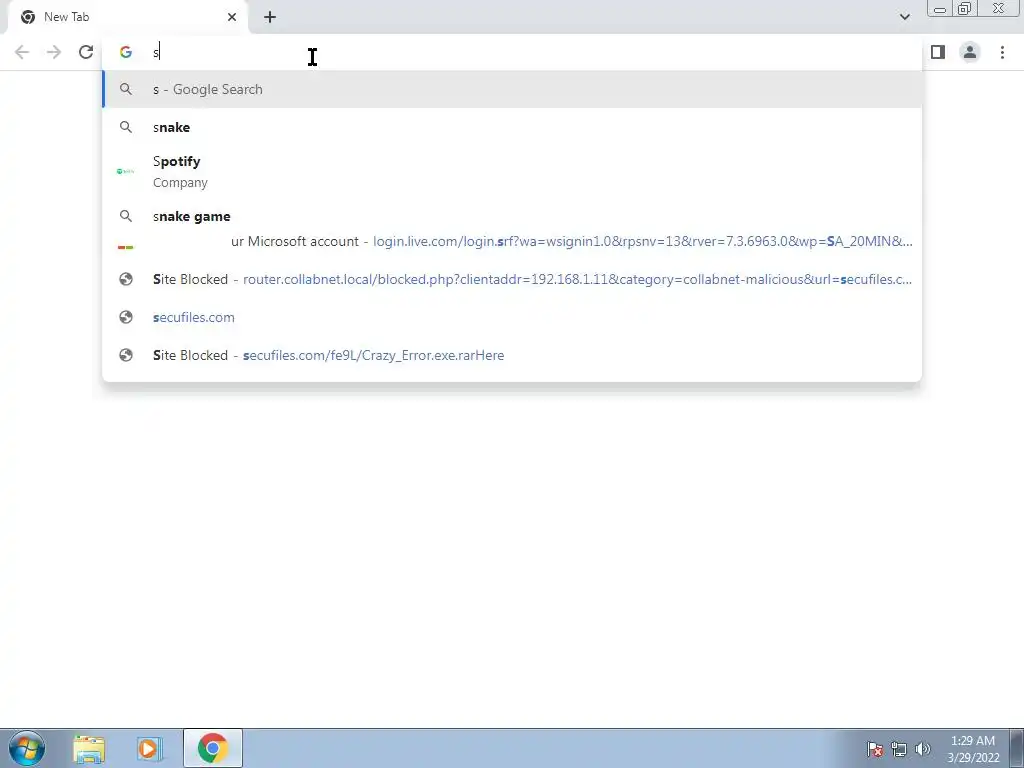The image size is (1024, 768).
Task: Open a new tab with plus button
Action: pos(270,17)
